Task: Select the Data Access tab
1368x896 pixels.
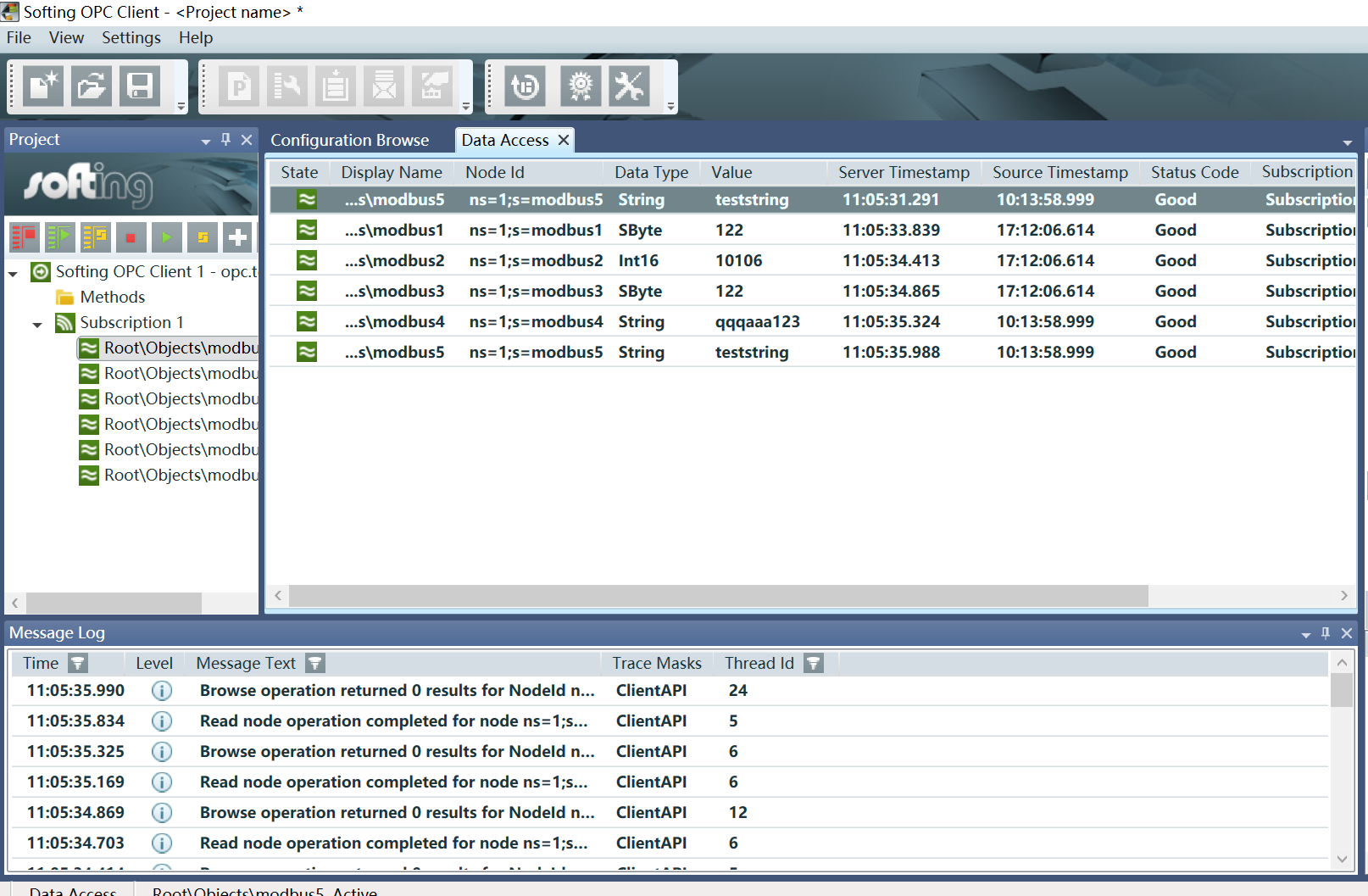Action: (505, 140)
